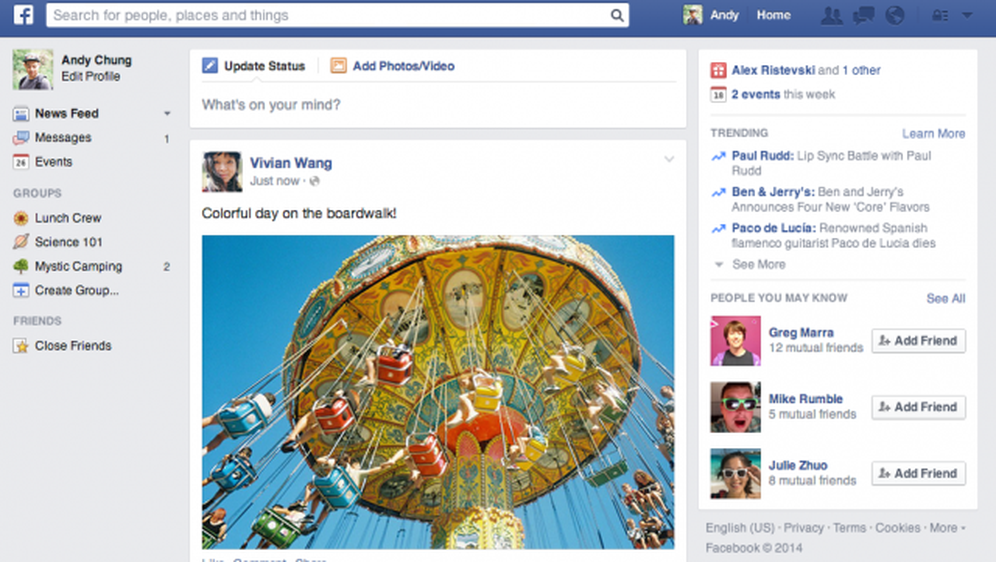
Task: Open the notifications globe icon
Action: coord(894,15)
